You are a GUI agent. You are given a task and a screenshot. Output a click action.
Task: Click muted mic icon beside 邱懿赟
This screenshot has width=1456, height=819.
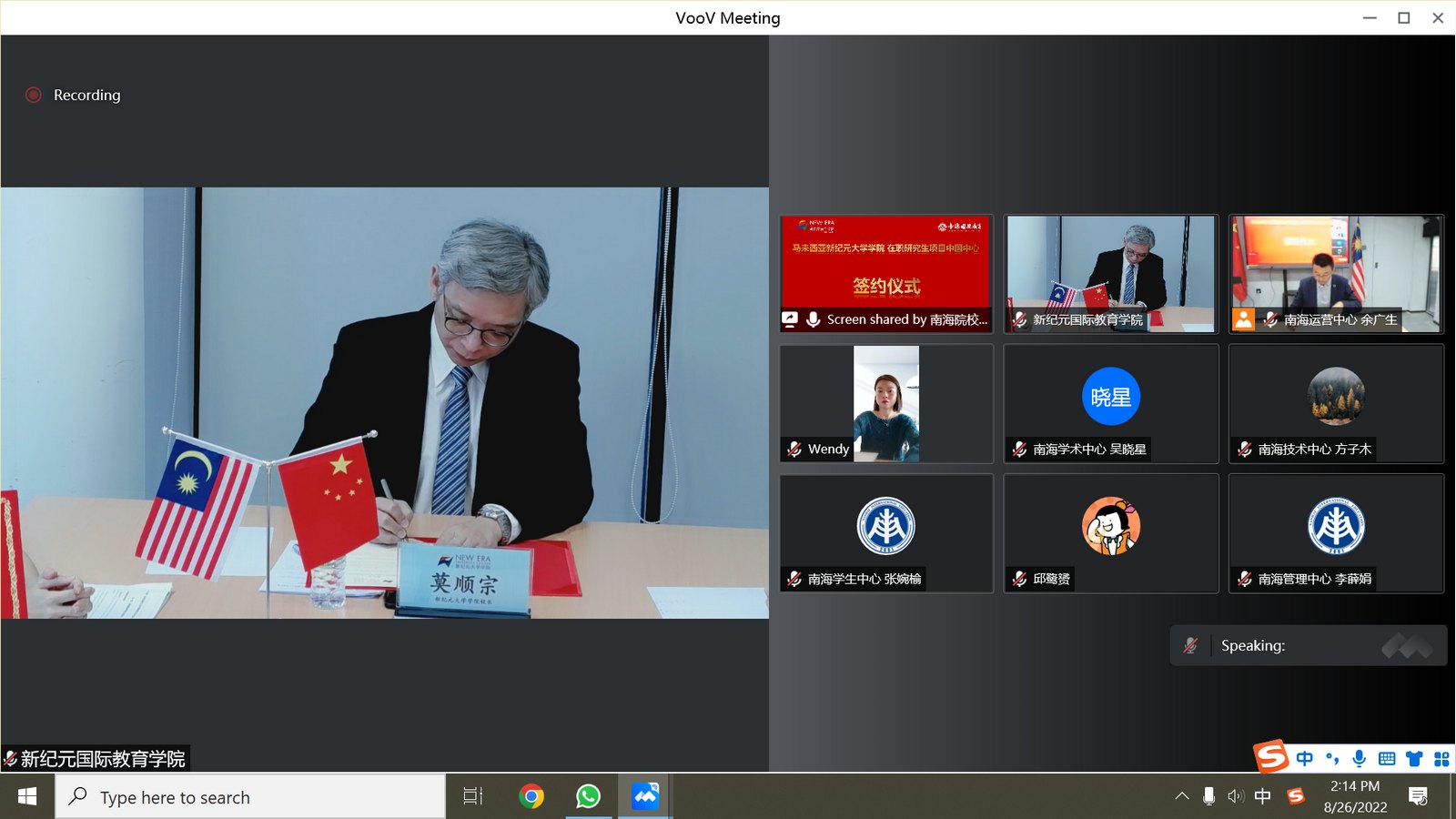click(1019, 579)
